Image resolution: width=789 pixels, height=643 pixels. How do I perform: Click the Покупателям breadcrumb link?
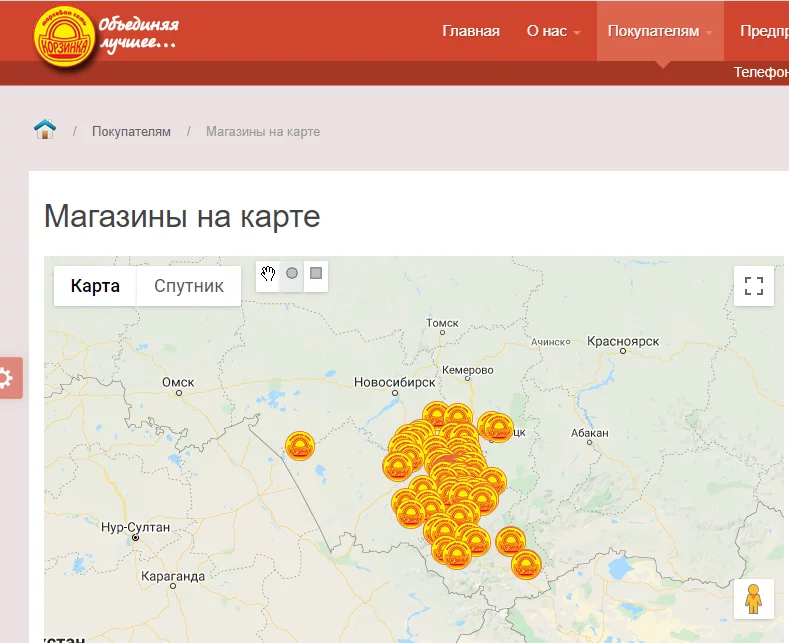131,131
